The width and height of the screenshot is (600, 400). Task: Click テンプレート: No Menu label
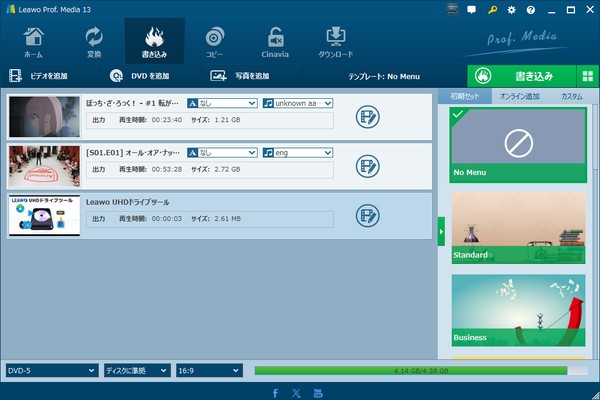click(384, 77)
